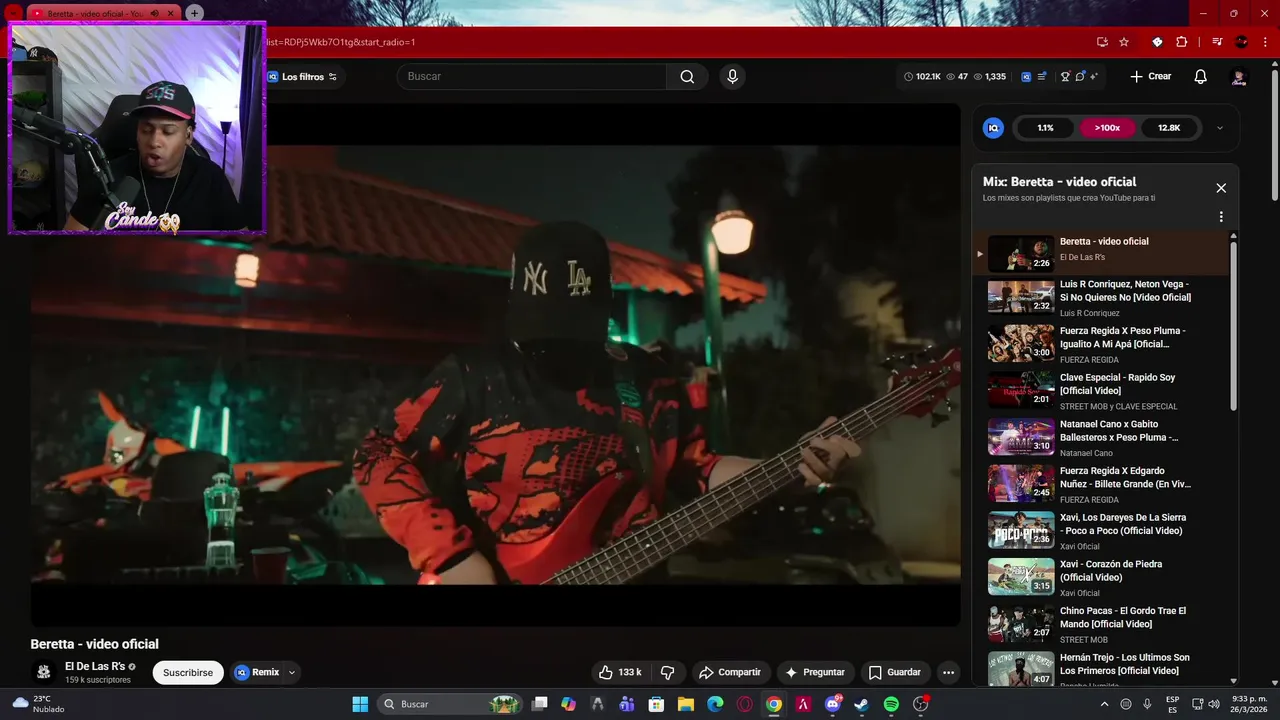Select the >100x pill
Viewport: 1280px width, 720px height.
[1107, 128]
